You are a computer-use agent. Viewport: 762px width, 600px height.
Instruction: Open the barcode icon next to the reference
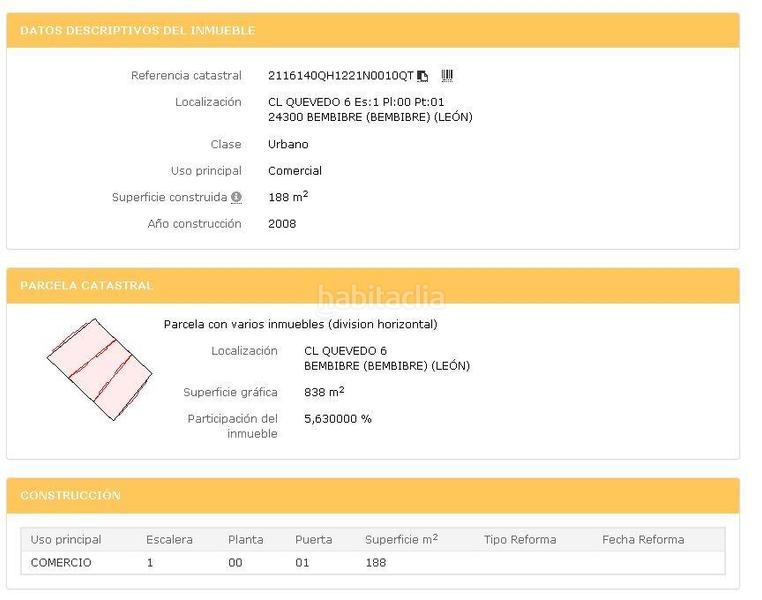(447, 75)
